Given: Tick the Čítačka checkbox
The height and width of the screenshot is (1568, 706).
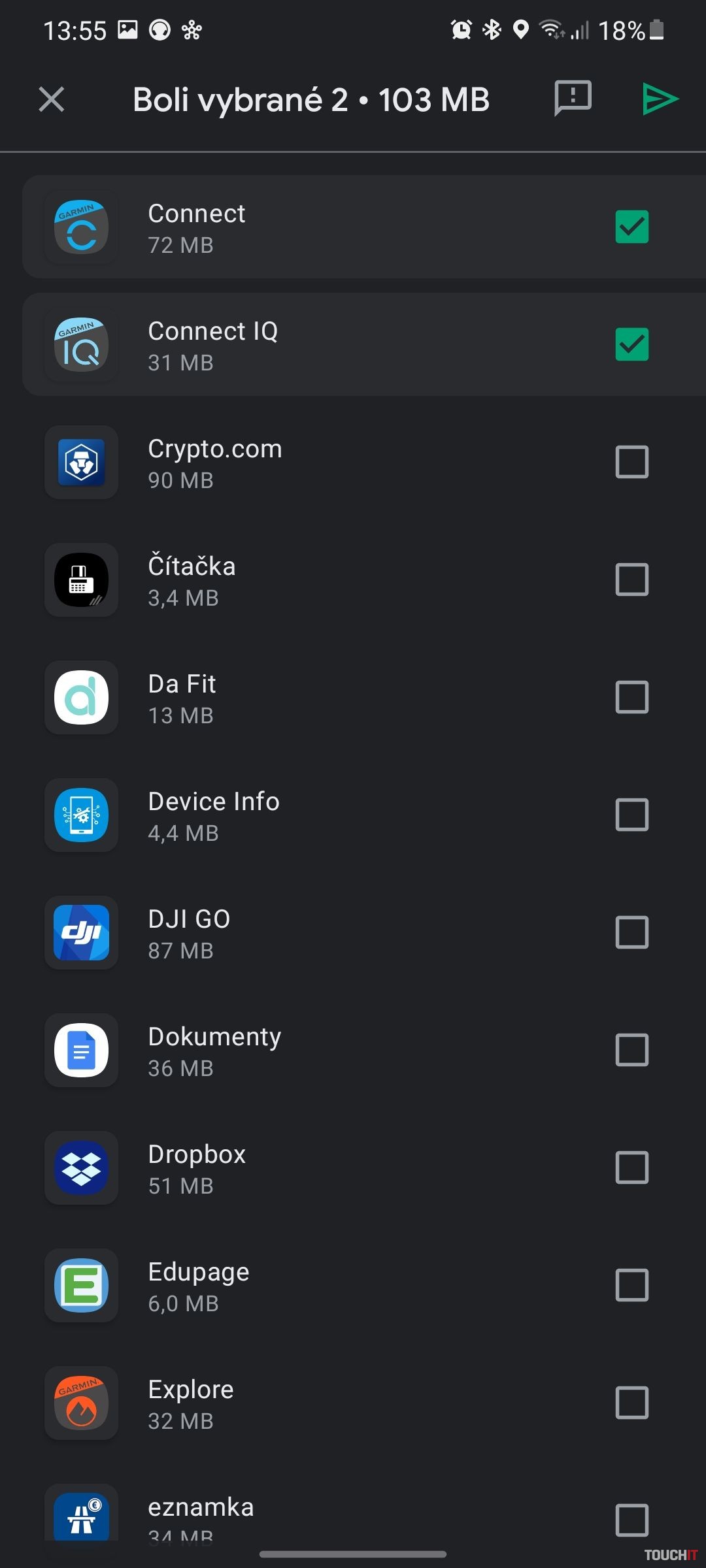Looking at the screenshot, I should pos(631,580).
